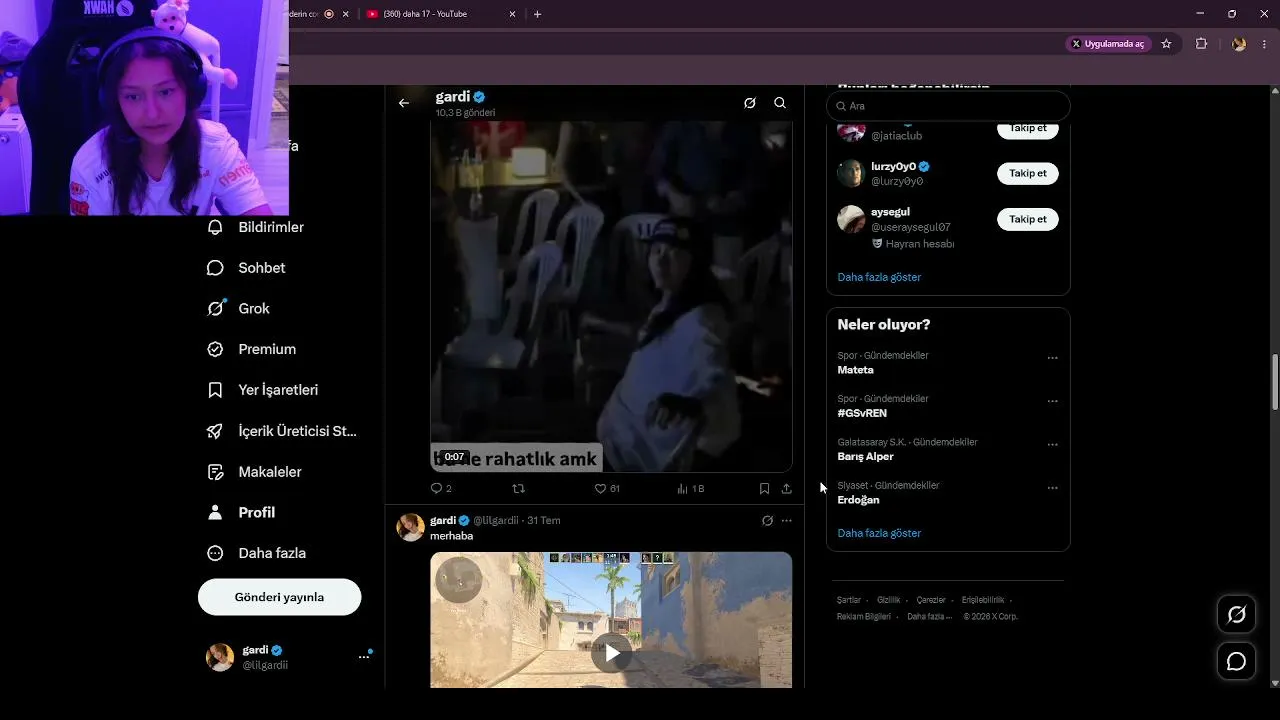Open more options for the Mateta trend

click(1052, 358)
